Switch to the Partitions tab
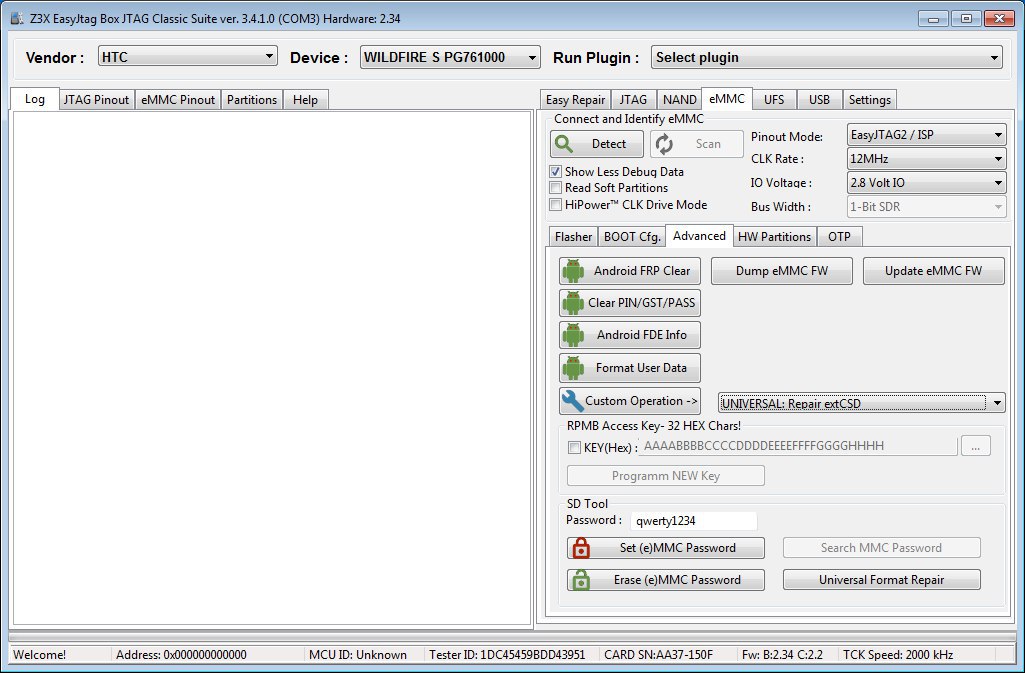This screenshot has width=1025, height=673. [252, 100]
